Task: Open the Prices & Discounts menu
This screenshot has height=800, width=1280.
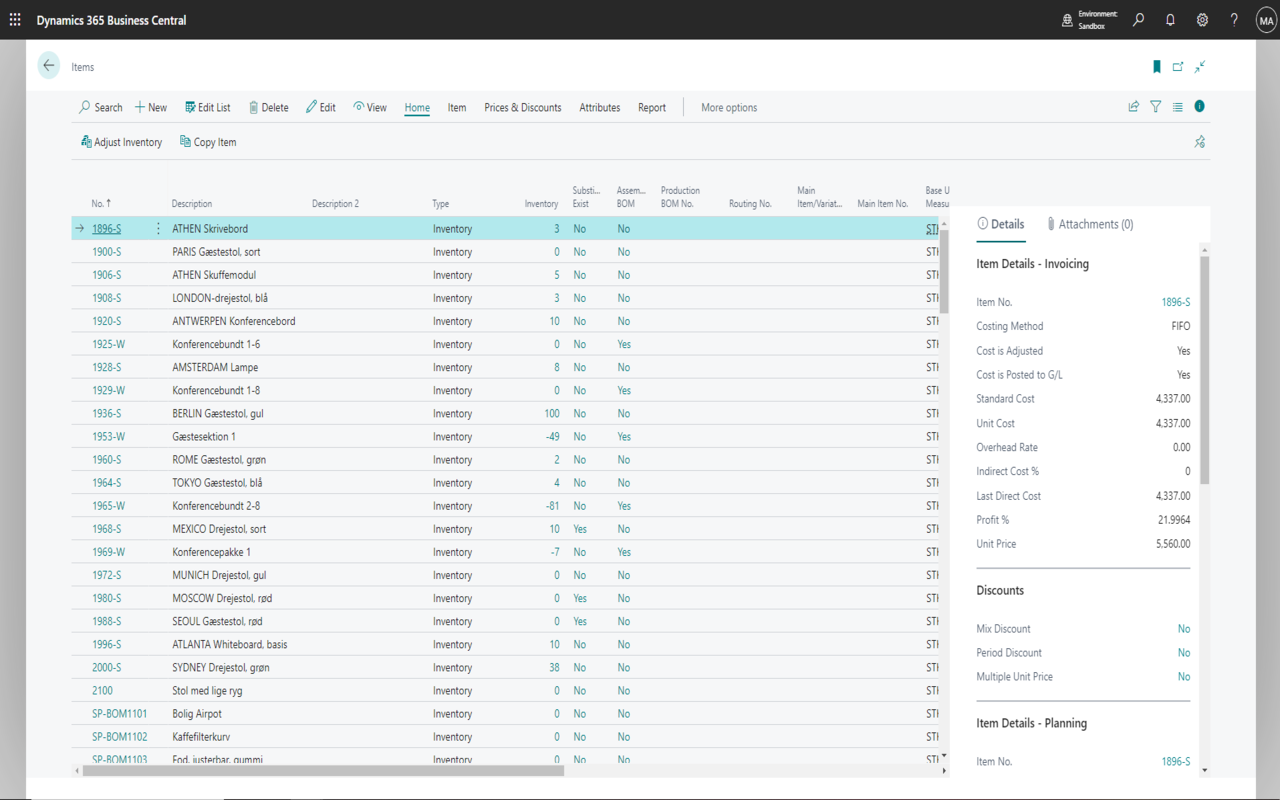Action: 523,108
